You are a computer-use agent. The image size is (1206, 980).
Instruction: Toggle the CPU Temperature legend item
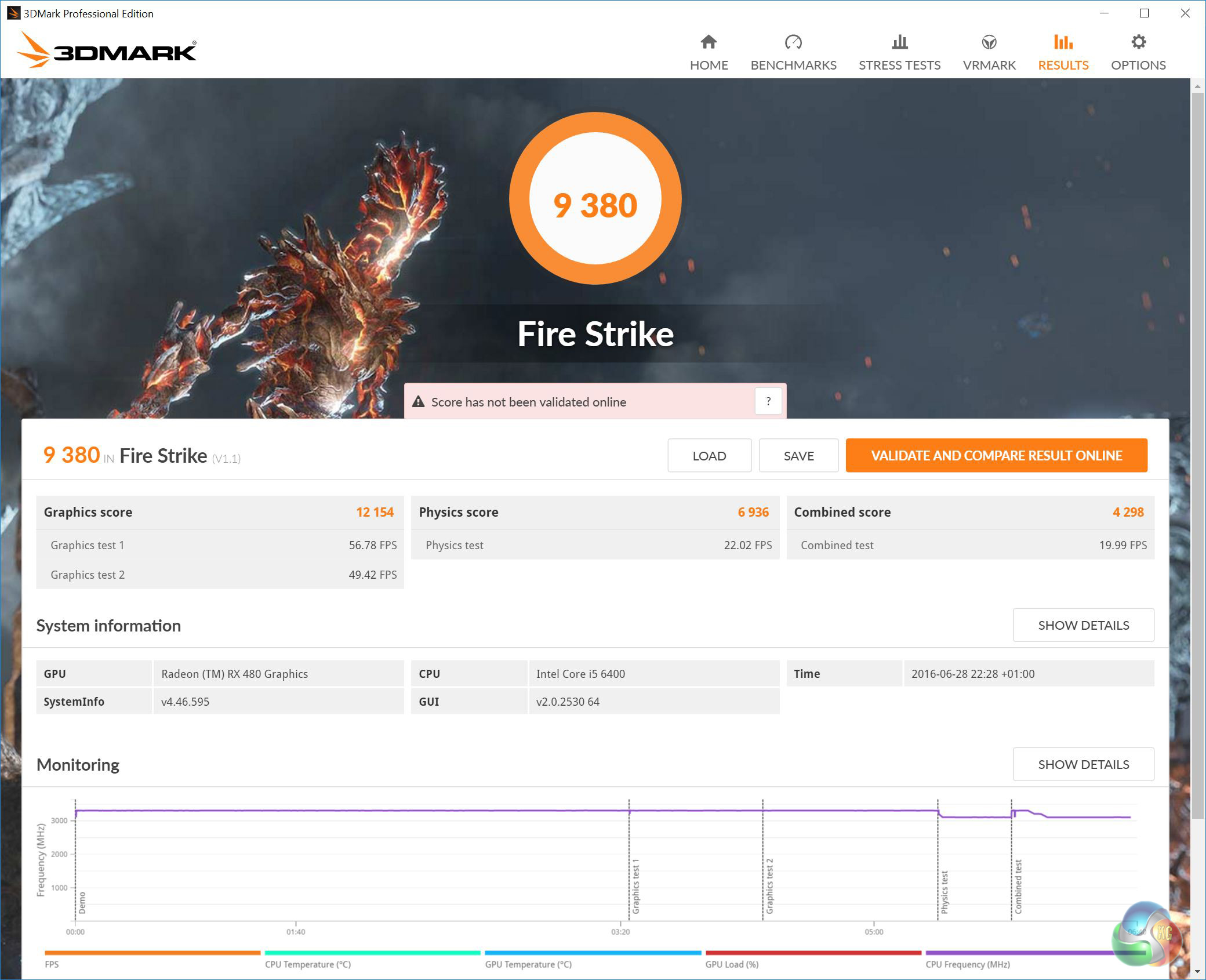coord(308,964)
